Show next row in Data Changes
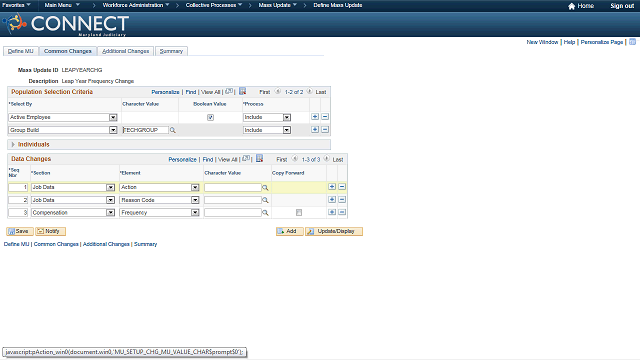 (327, 159)
